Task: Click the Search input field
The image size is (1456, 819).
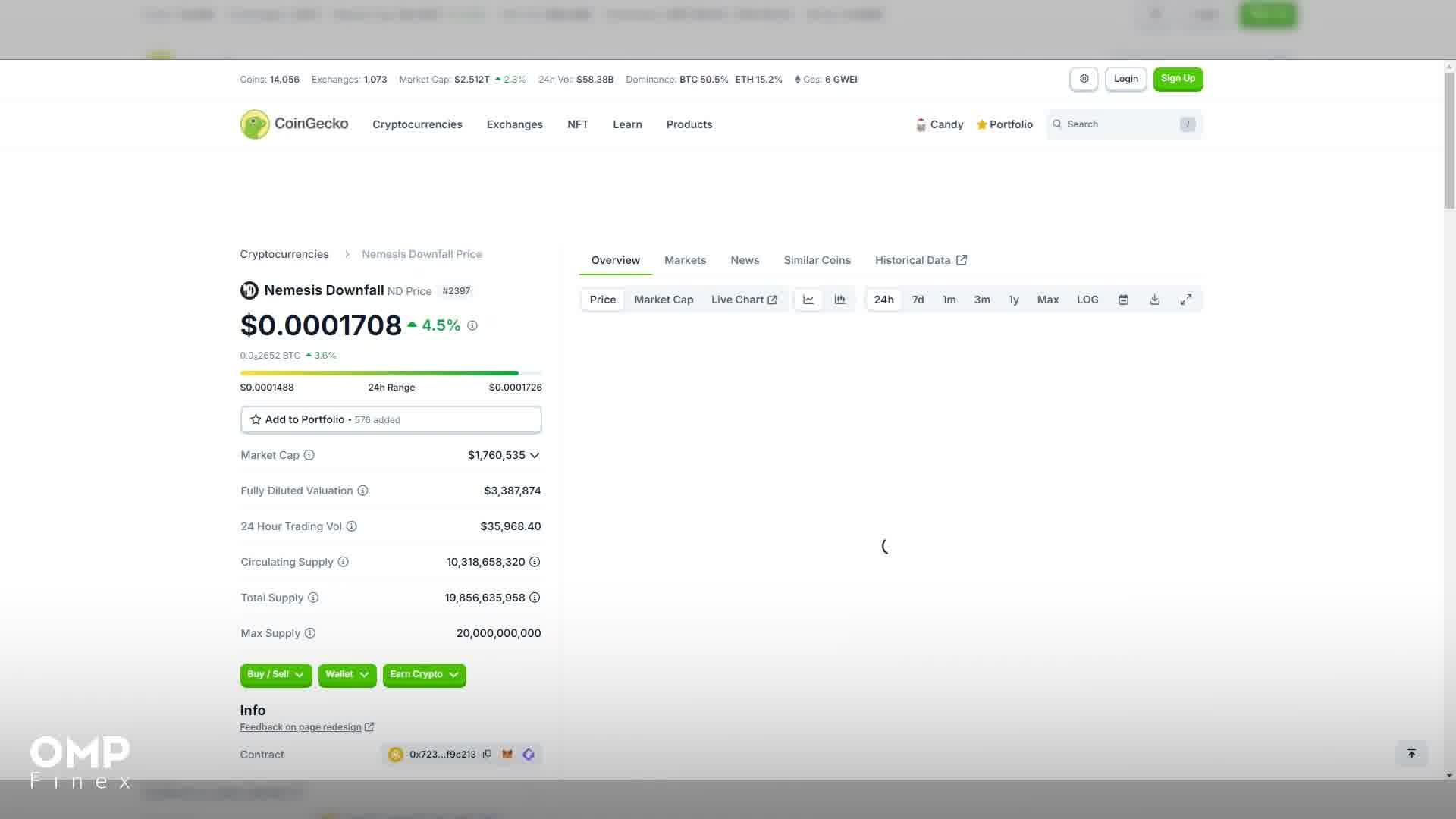Action: [1119, 124]
